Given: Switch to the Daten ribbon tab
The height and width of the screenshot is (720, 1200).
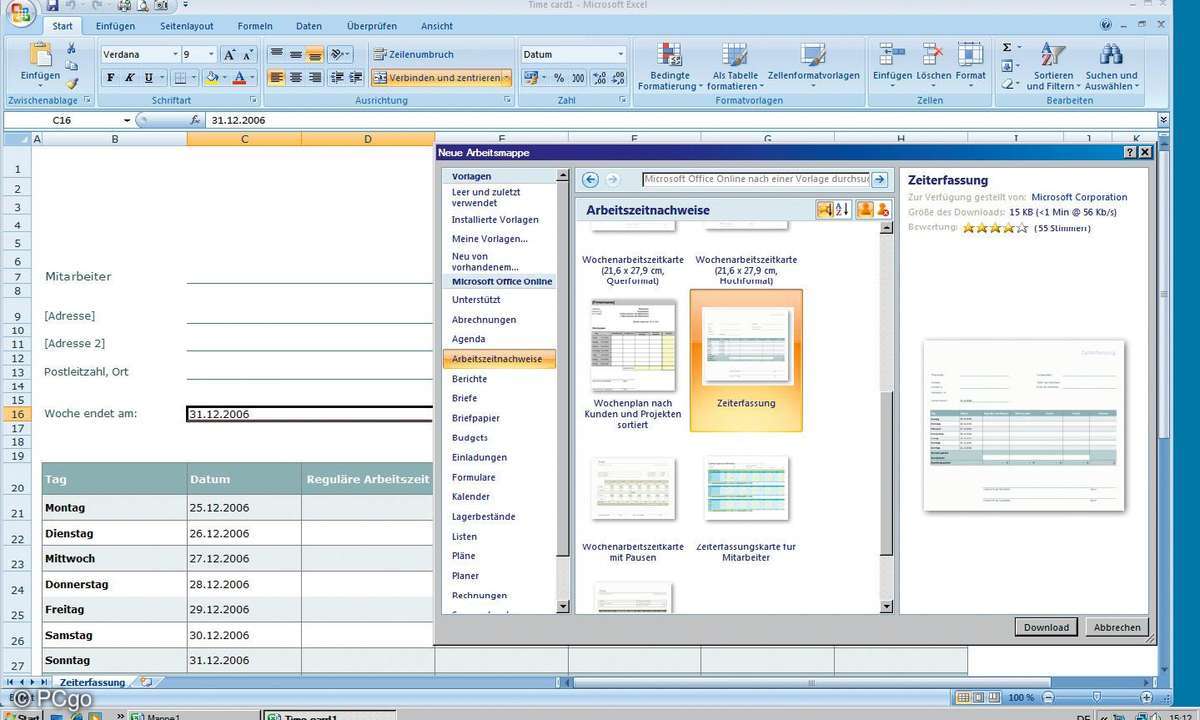Looking at the screenshot, I should pos(309,26).
